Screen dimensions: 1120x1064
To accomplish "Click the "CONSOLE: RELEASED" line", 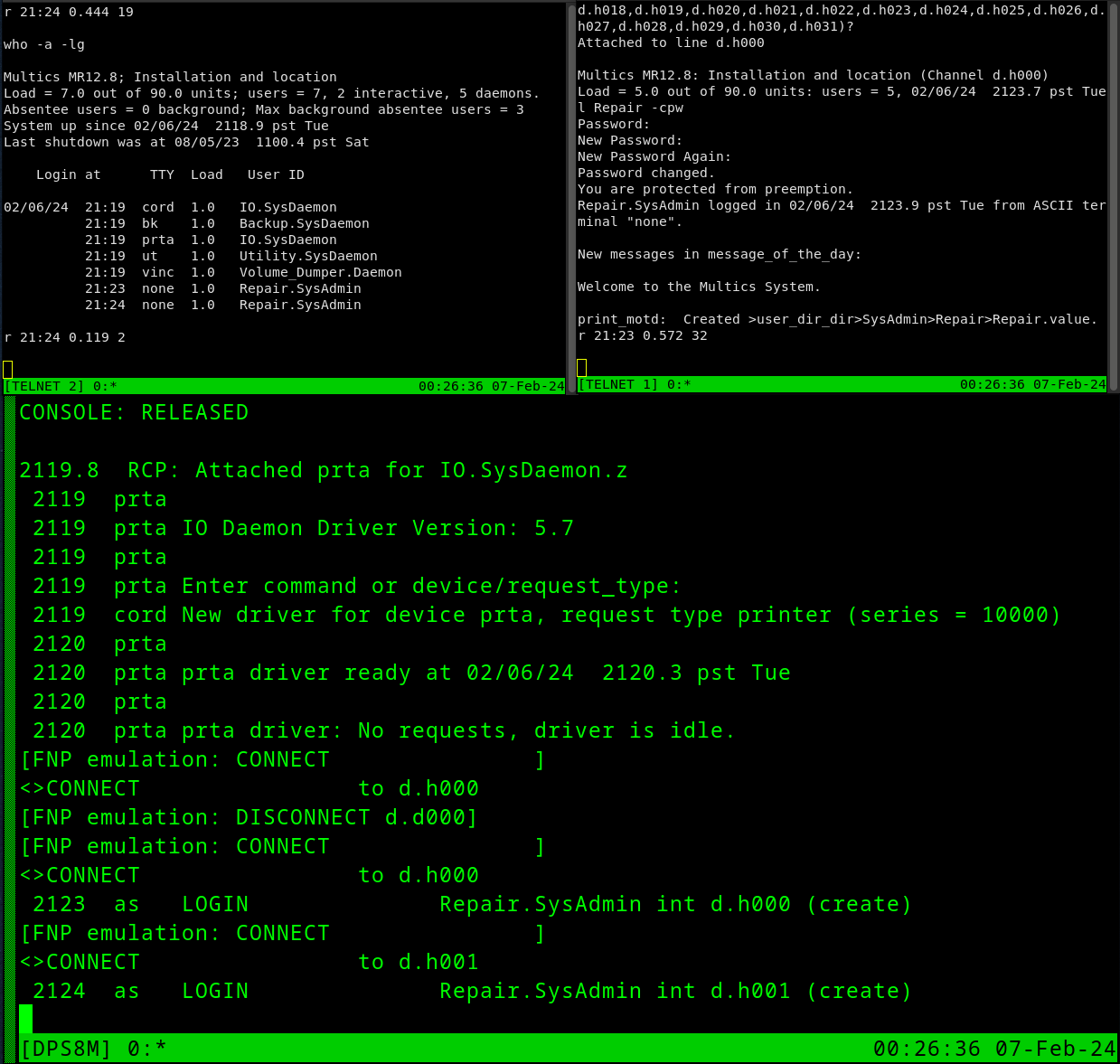I will coord(134,412).
